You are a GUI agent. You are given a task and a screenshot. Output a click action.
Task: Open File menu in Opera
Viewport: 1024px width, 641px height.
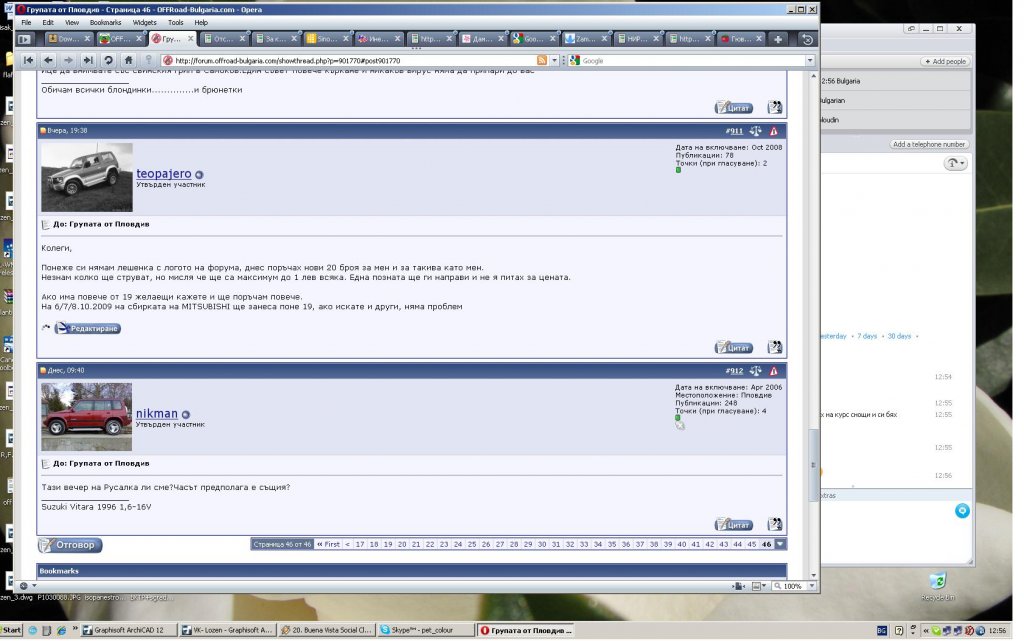[26, 22]
